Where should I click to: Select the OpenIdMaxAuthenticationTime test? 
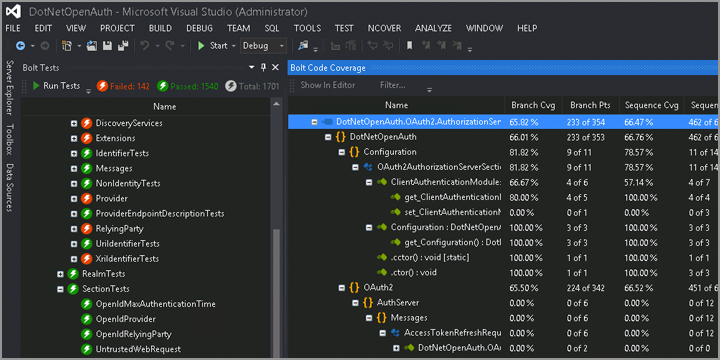click(x=156, y=304)
